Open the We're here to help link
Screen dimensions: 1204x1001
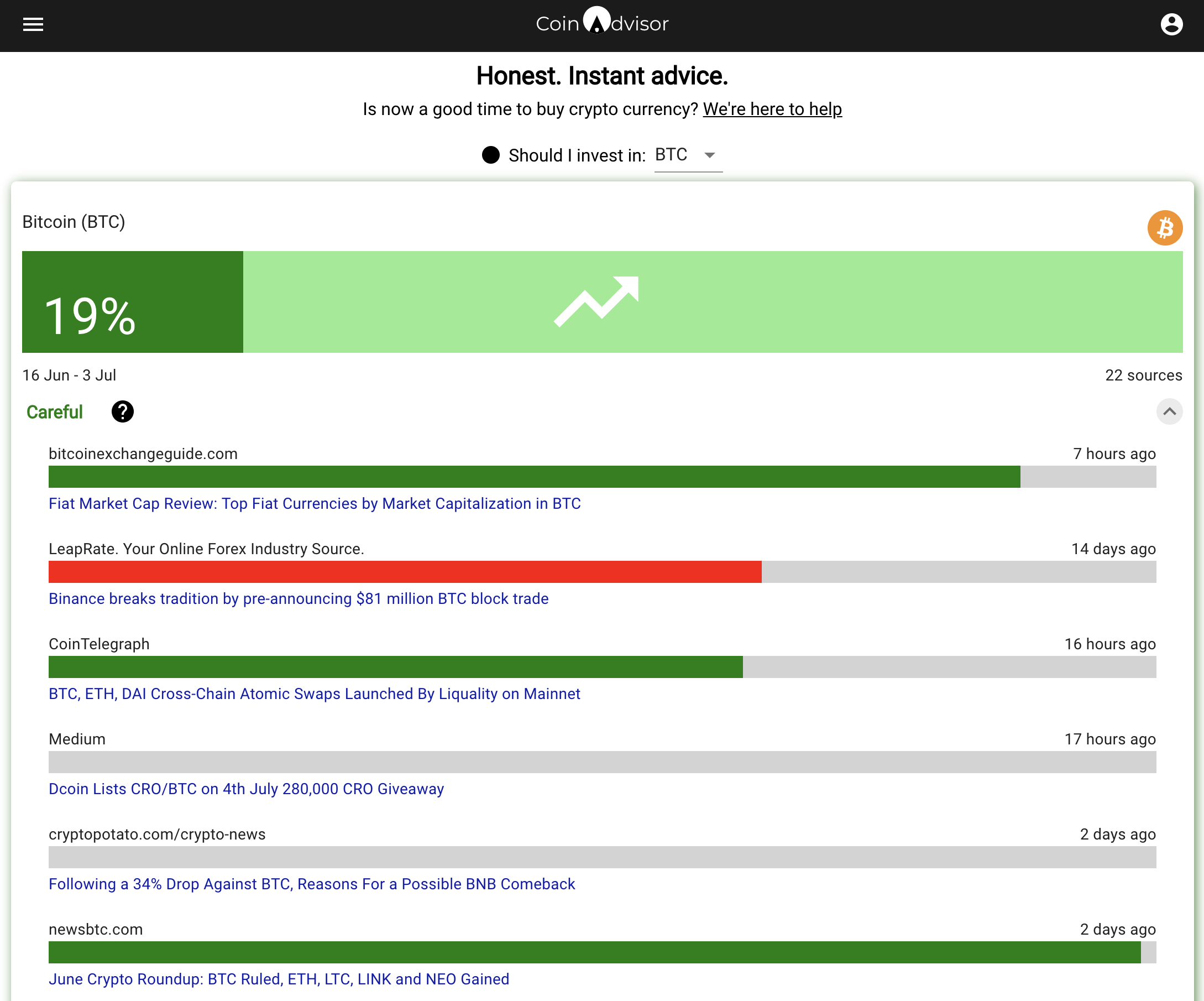point(772,109)
